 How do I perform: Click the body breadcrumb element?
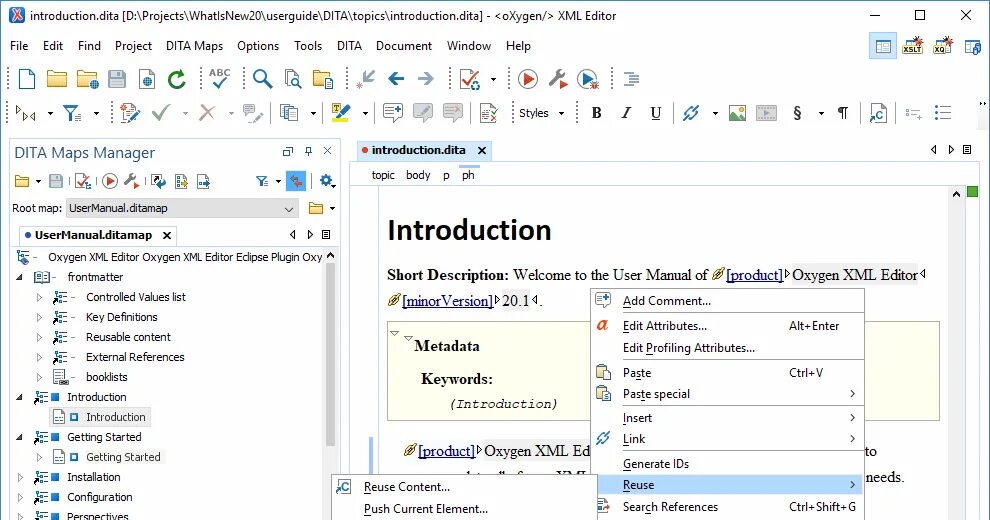click(418, 175)
